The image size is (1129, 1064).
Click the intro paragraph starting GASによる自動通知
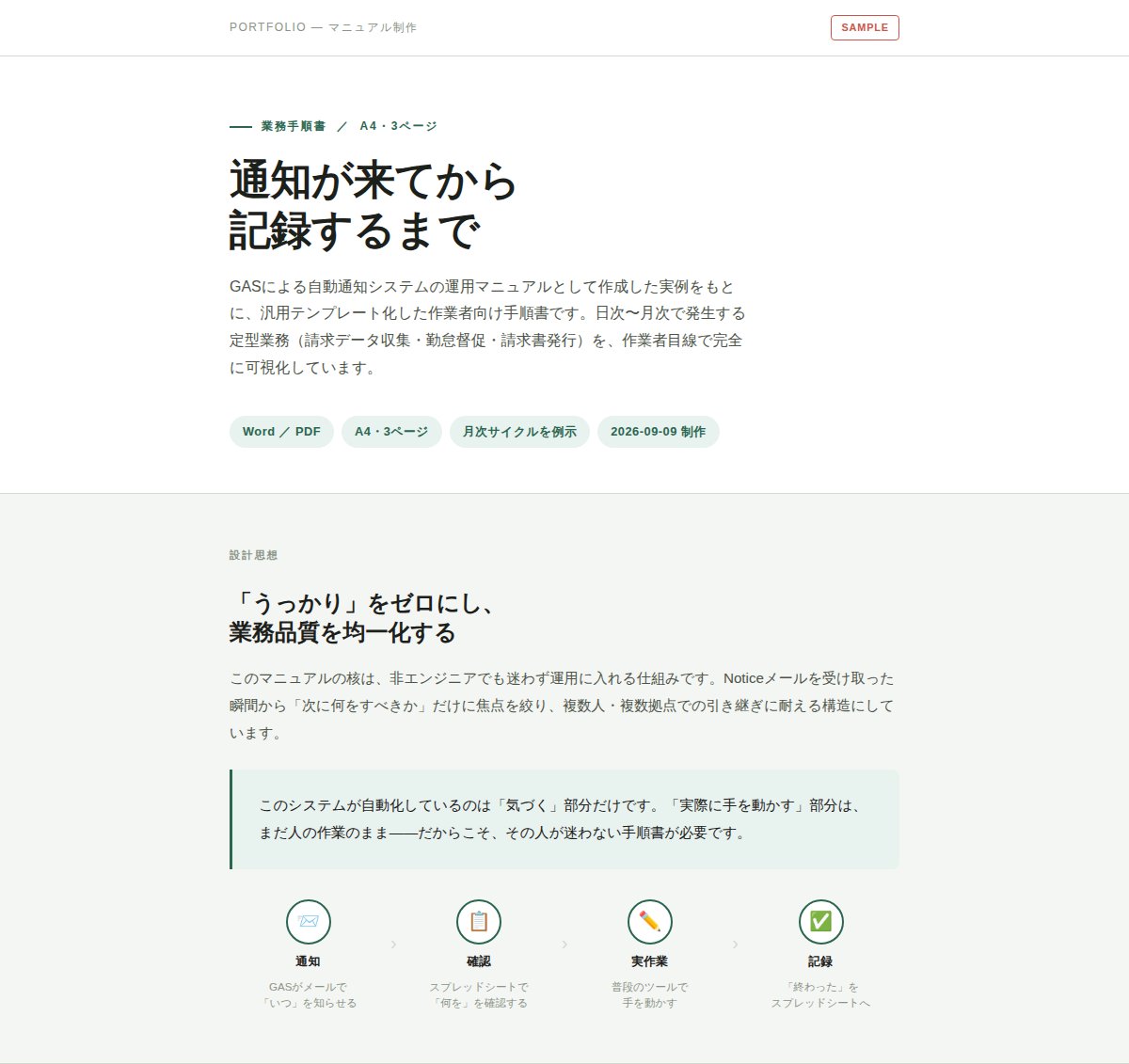(x=487, y=326)
